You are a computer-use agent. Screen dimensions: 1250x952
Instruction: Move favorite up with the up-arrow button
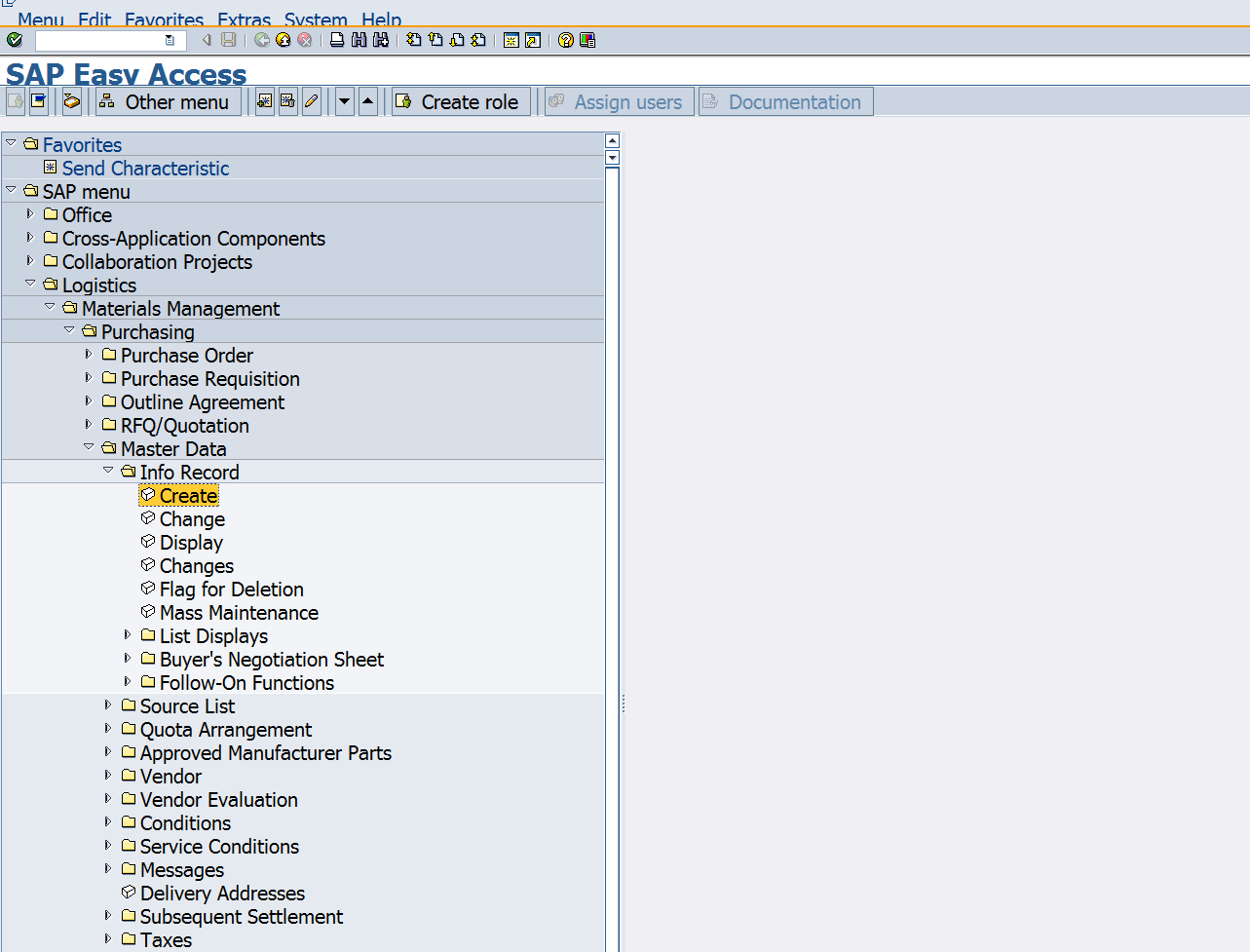click(x=368, y=101)
